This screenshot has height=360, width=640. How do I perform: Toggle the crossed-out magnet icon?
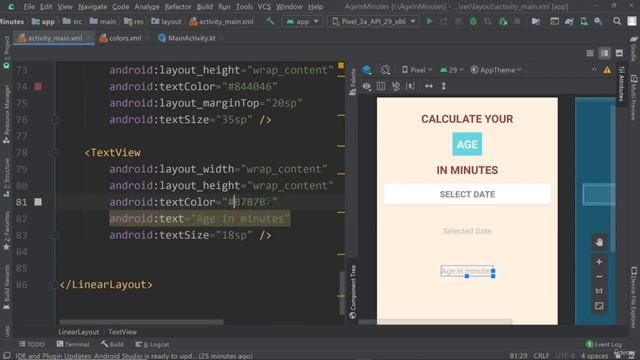[396, 86]
